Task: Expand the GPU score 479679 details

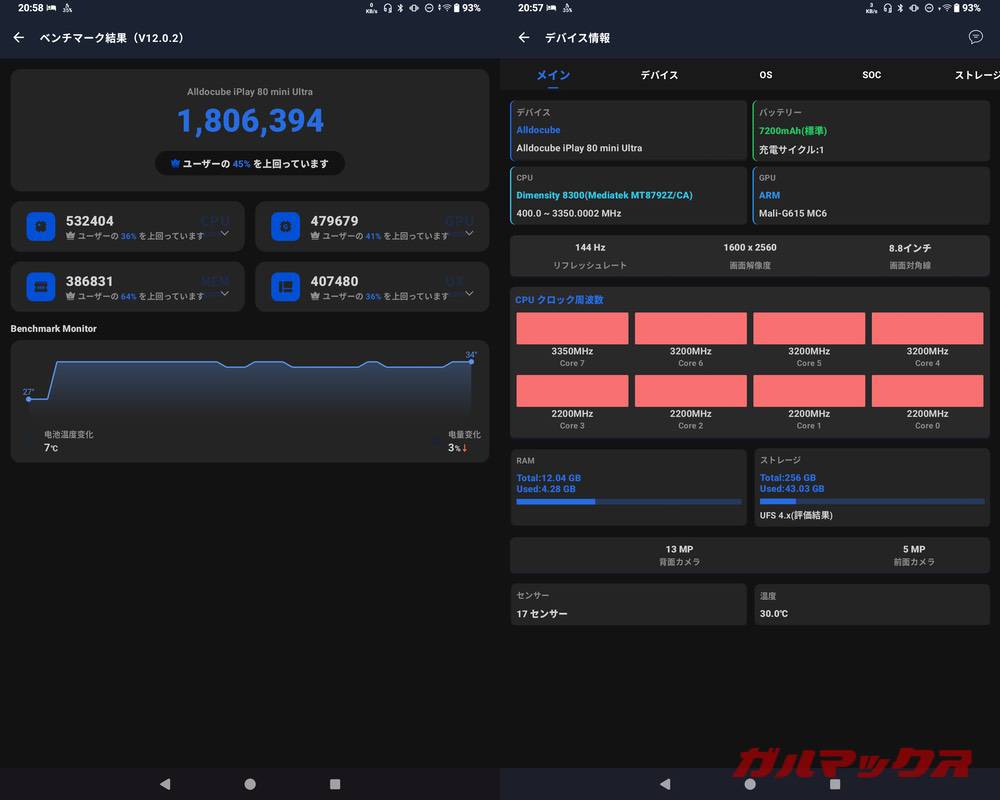Action: pos(469,233)
